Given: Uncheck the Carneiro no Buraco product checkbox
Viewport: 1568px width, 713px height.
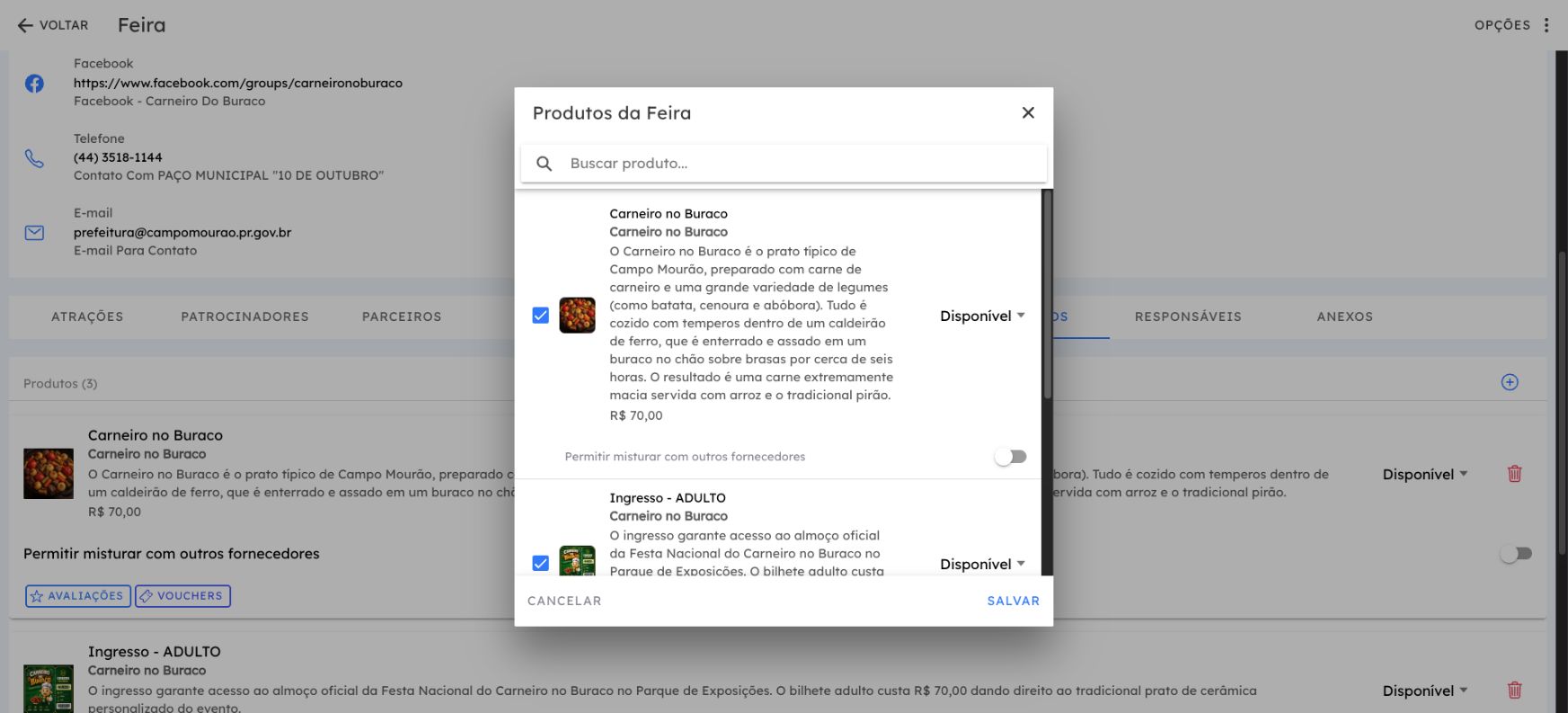Looking at the screenshot, I should pyautogui.click(x=540, y=316).
